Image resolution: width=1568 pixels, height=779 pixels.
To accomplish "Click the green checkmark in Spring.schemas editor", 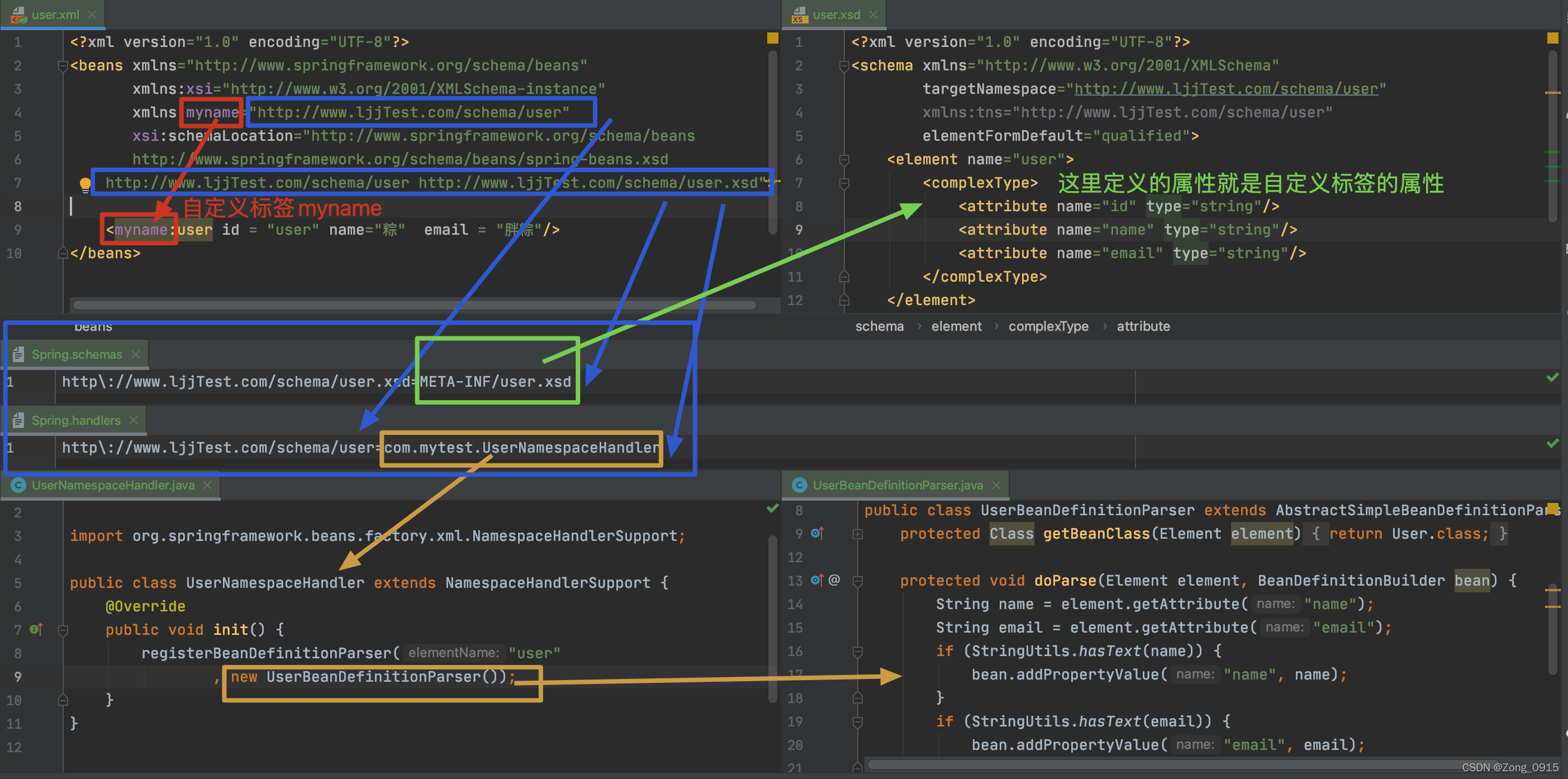I will pyautogui.click(x=1553, y=377).
